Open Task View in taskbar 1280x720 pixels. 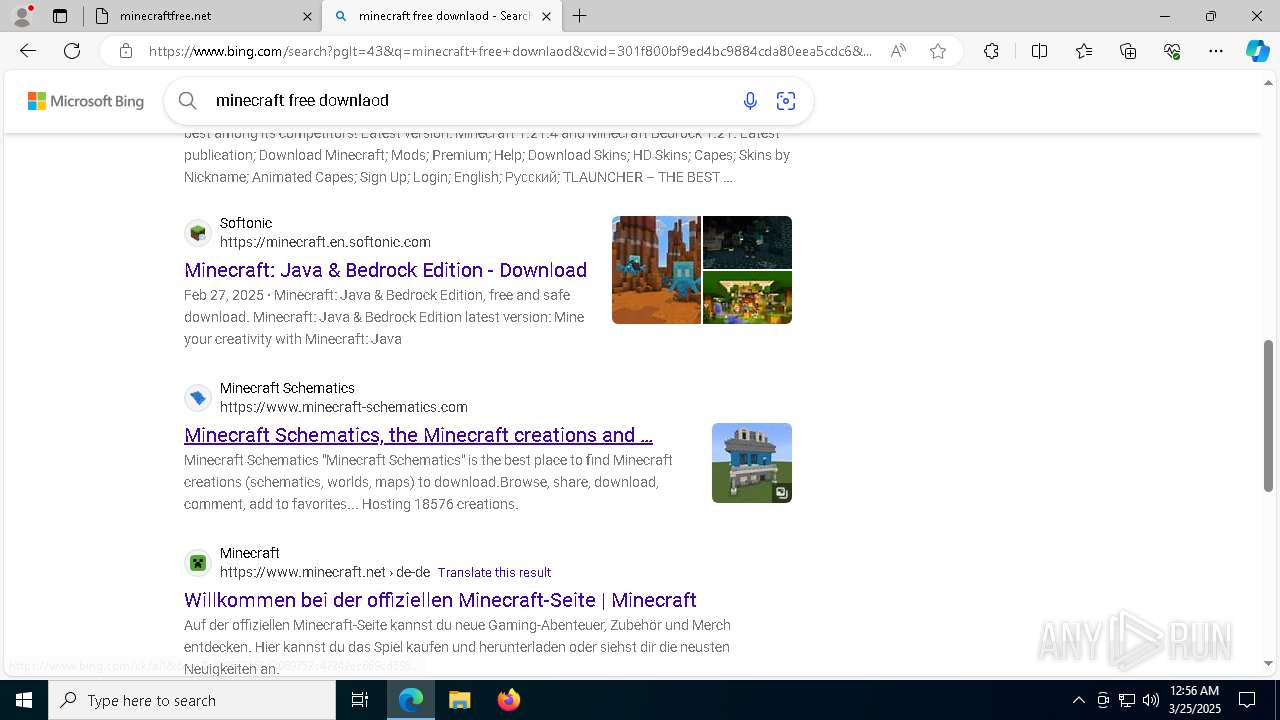[360, 700]
